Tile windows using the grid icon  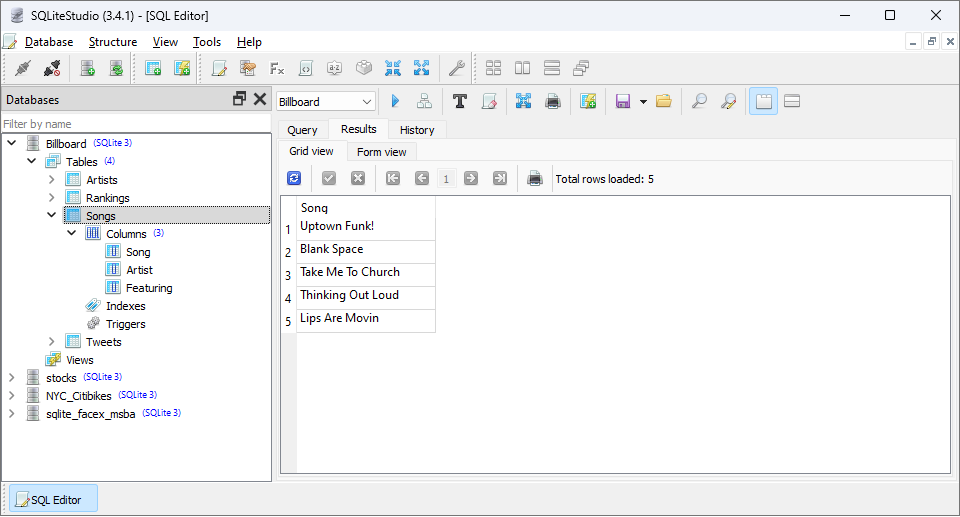(493, 68)
